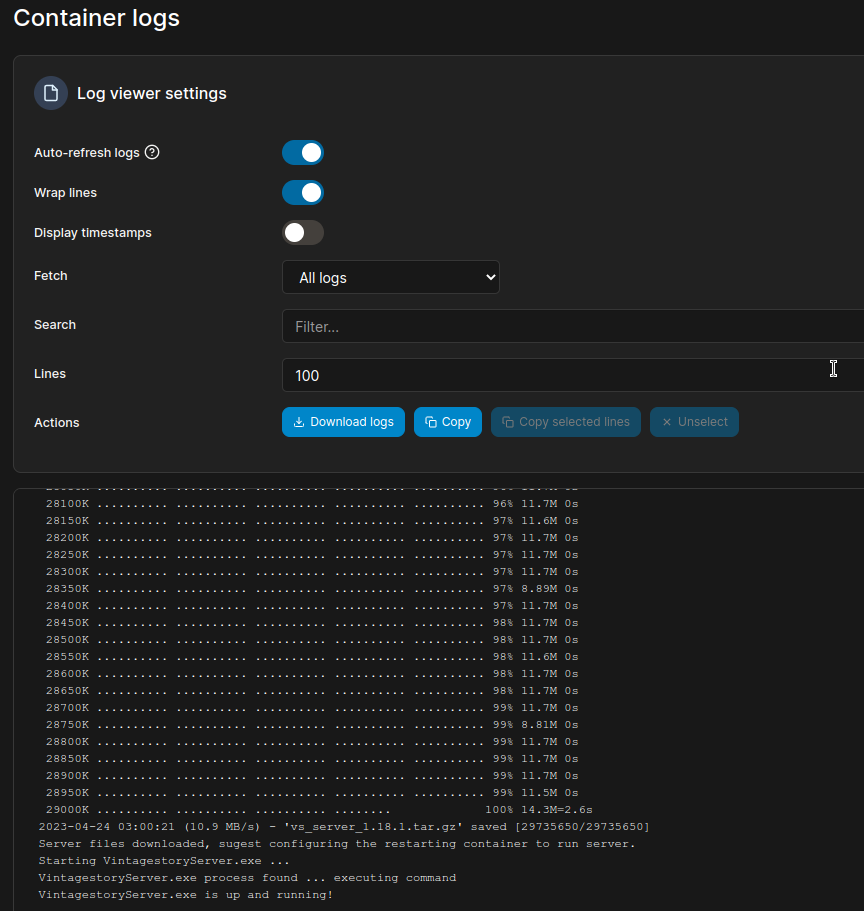
Task: Select the 29000K 100% download log line
Action: point(318,809)
